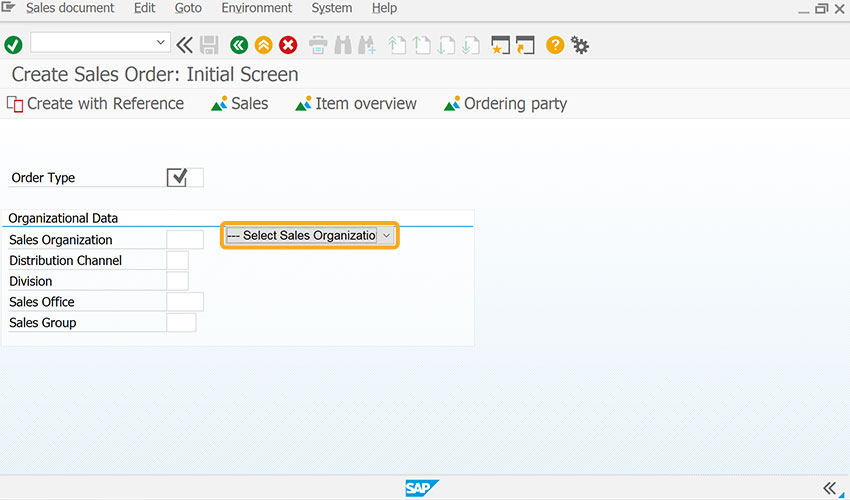Open Customize Local Layout gear icon
This screenshot has height=500, width=850.
point(579,46)
